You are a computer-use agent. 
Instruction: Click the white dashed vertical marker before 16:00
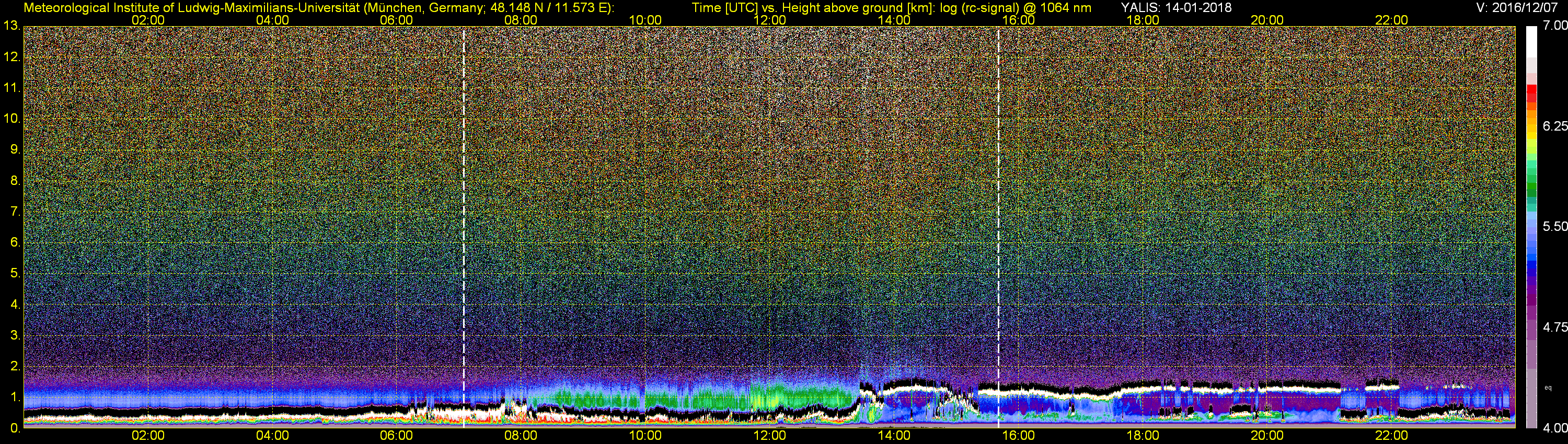pyautogui.click(x=999, y=227)
